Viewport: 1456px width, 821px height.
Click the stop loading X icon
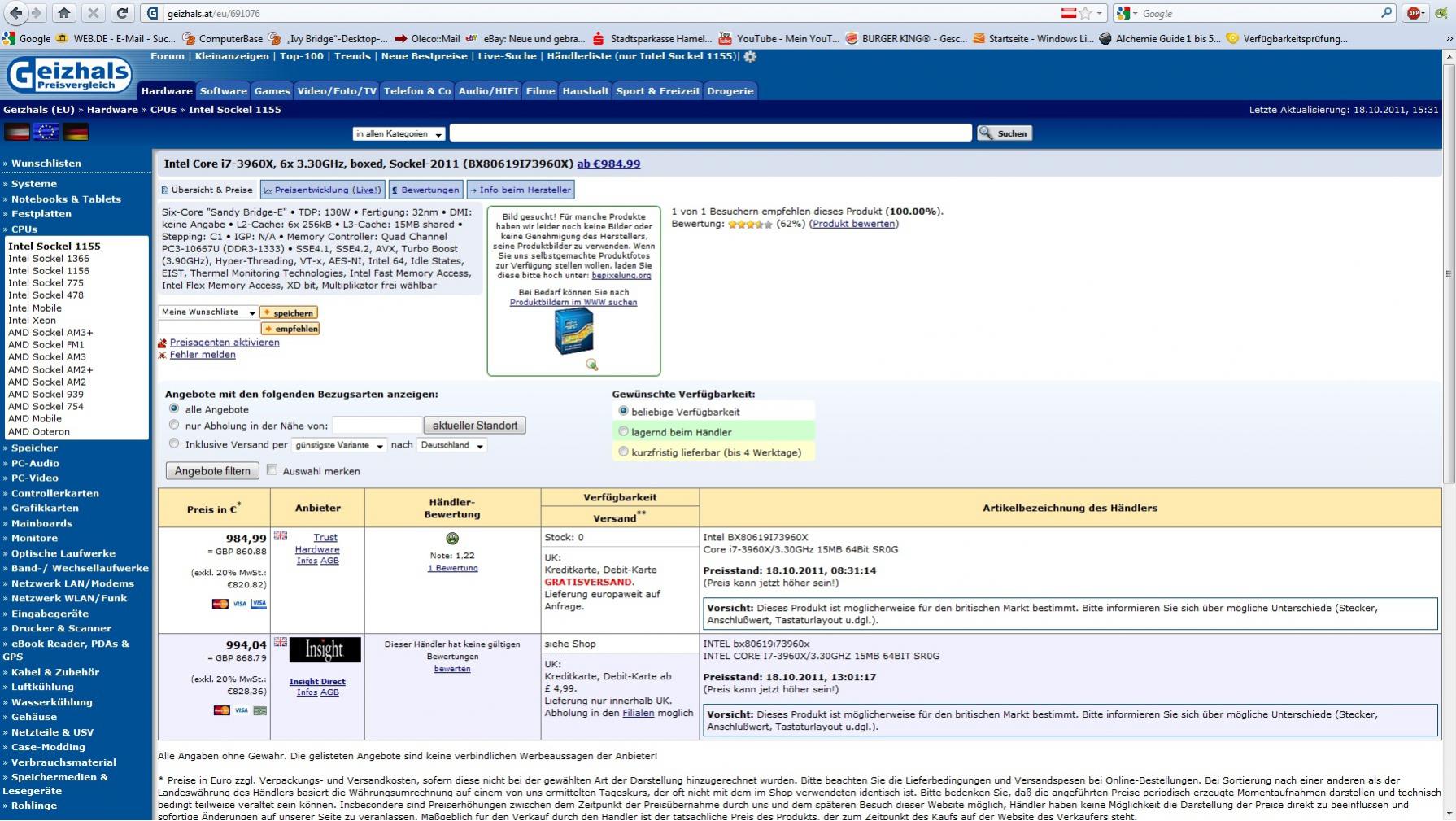93,13
